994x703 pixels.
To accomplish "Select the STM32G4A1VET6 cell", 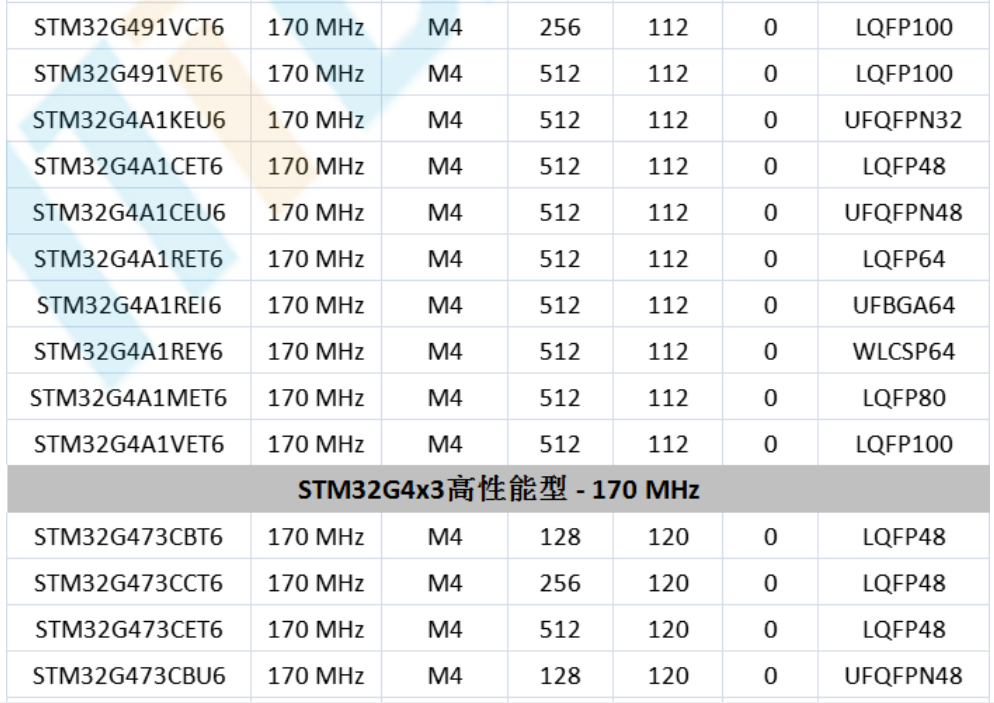I will coord(128,444).
